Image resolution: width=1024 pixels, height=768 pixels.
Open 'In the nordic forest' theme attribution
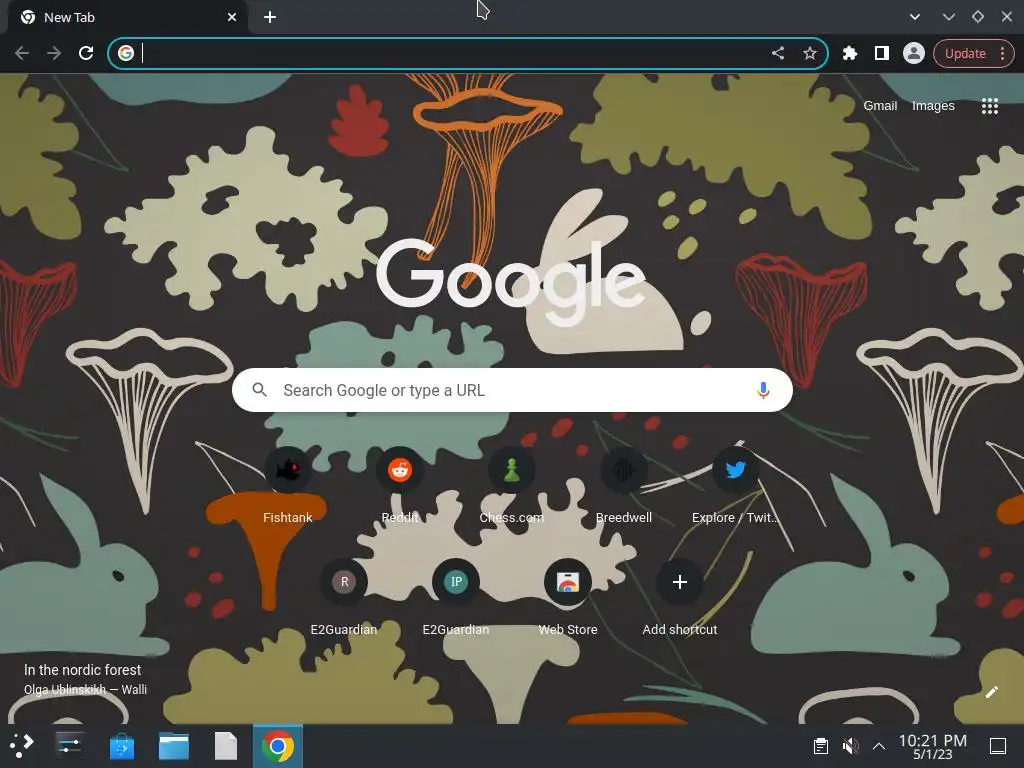coord(82,670)
